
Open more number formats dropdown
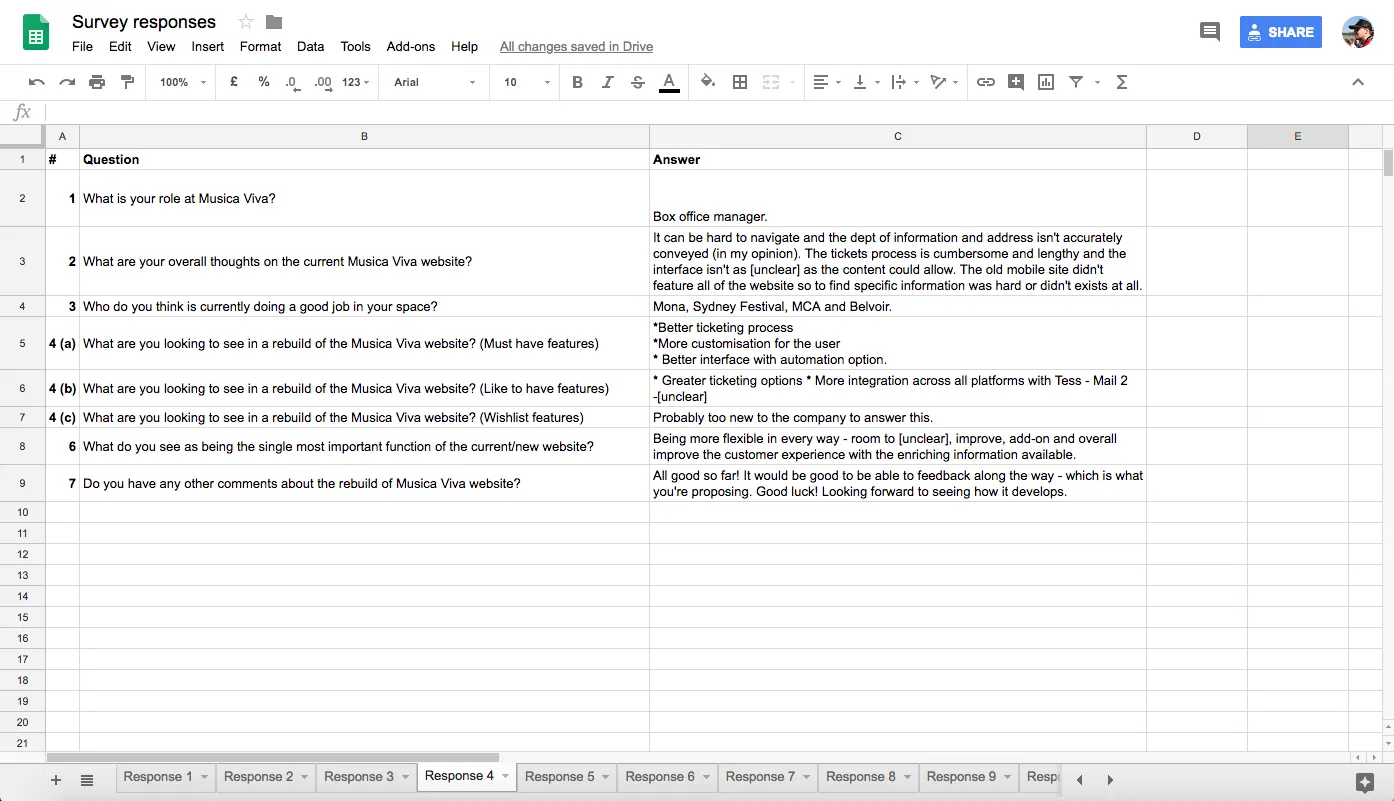click(356, 82)
